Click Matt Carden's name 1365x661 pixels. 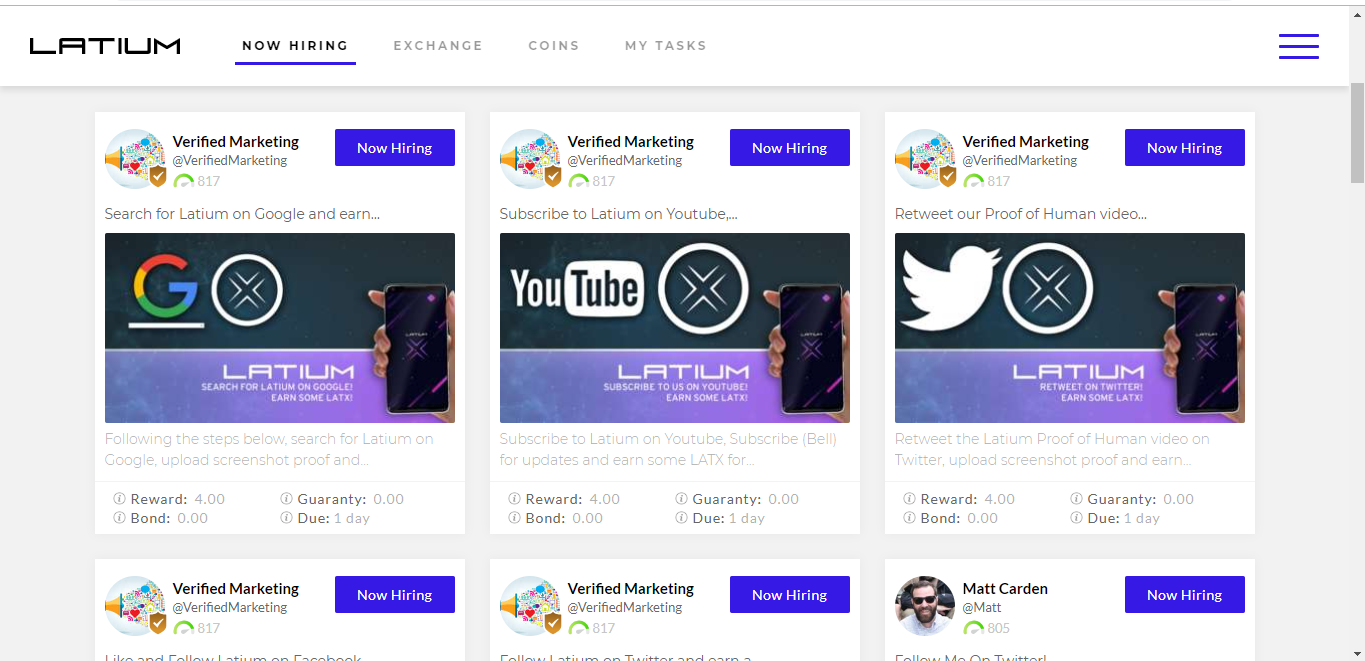tap(1005, 589)
